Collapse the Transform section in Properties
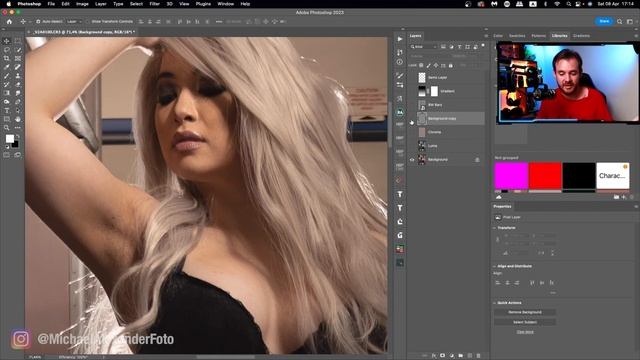The height and width of the screenshot is (360, 640). click(x=495, y=228)
